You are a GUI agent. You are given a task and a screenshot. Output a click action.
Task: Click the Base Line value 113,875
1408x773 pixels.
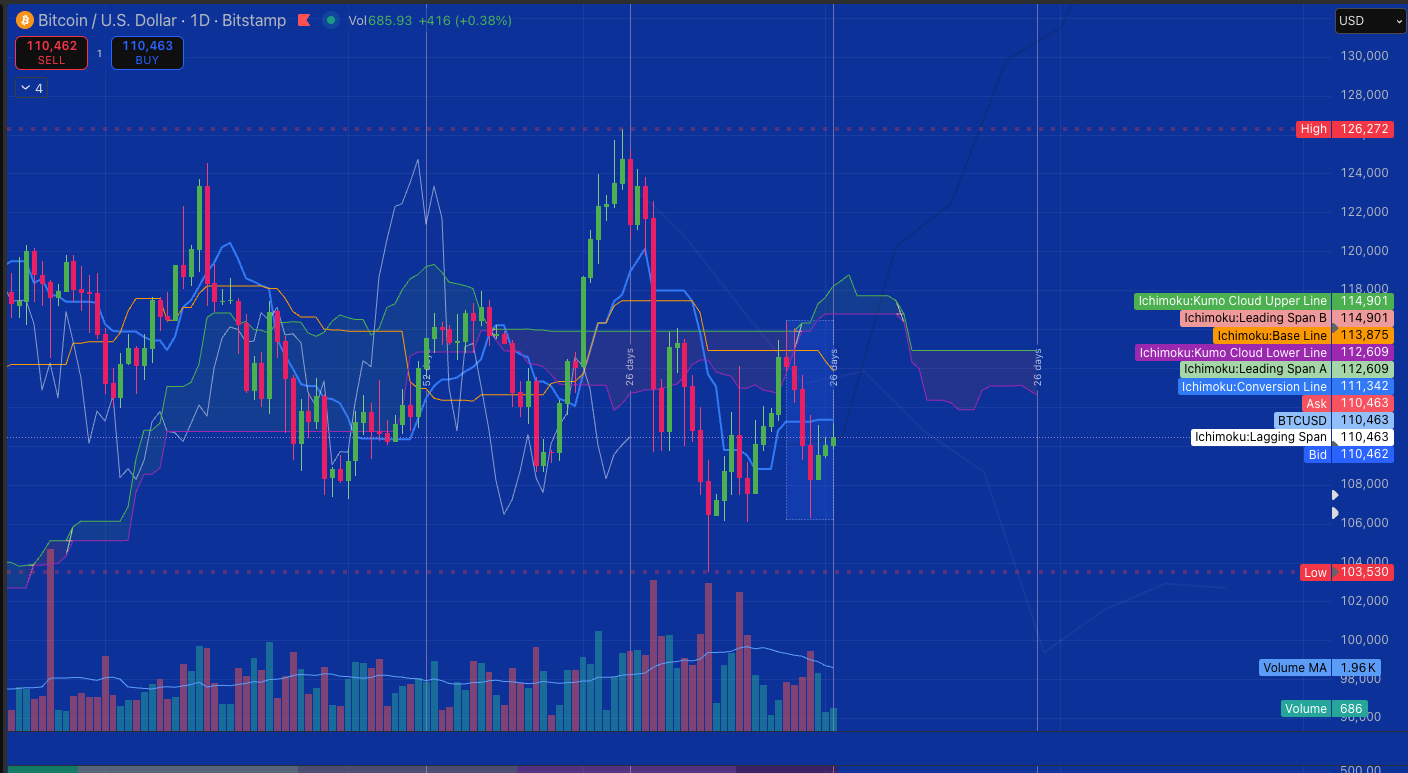(1362, 336)
